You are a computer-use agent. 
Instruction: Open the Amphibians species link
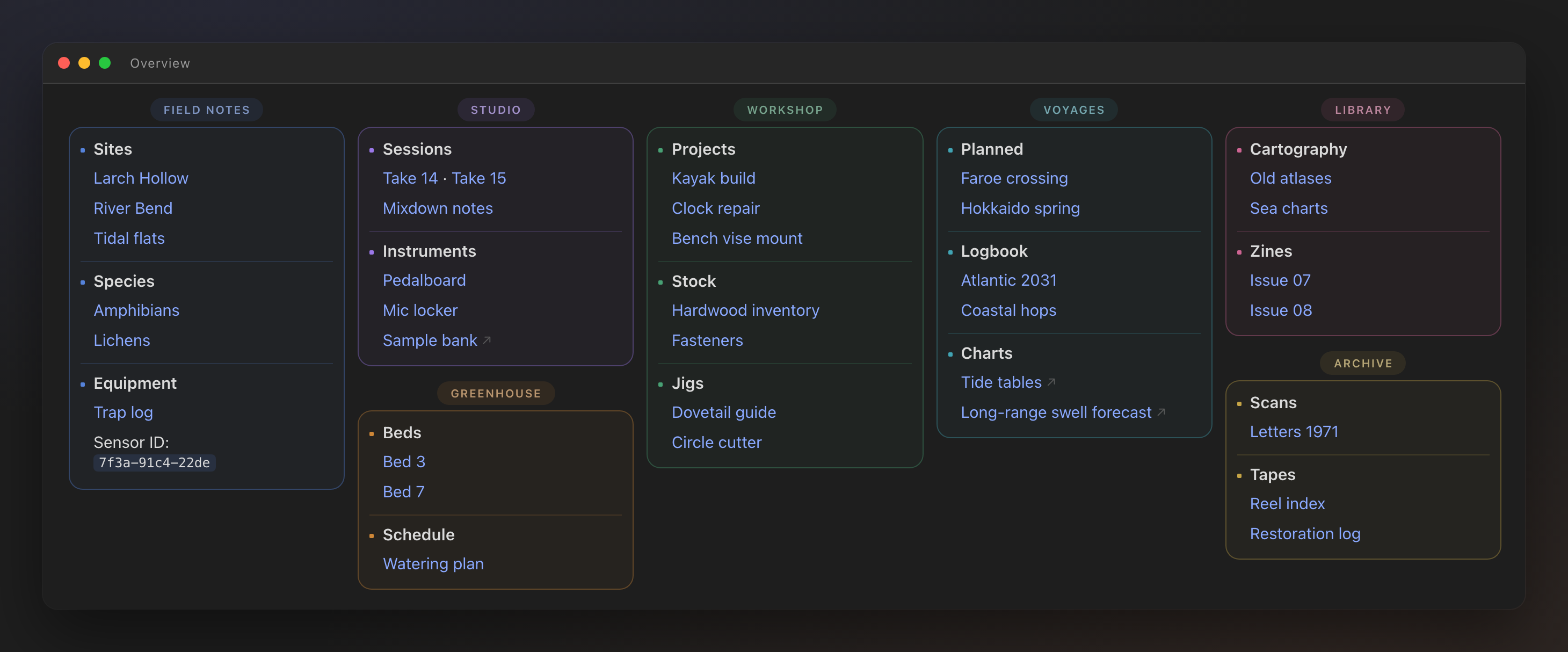[x=136, y=310]
